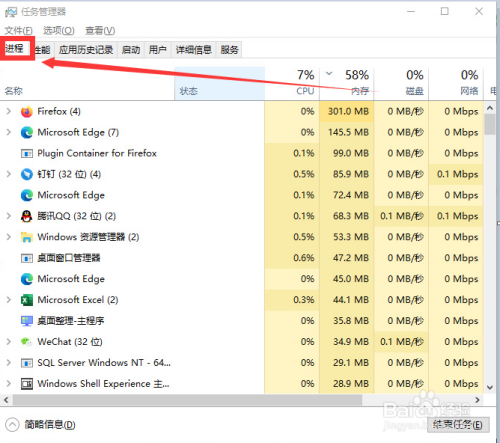Click the horizontal scrollbar right arrow
The height and width of the screenshot is (443, 500).
coord(477,400)
